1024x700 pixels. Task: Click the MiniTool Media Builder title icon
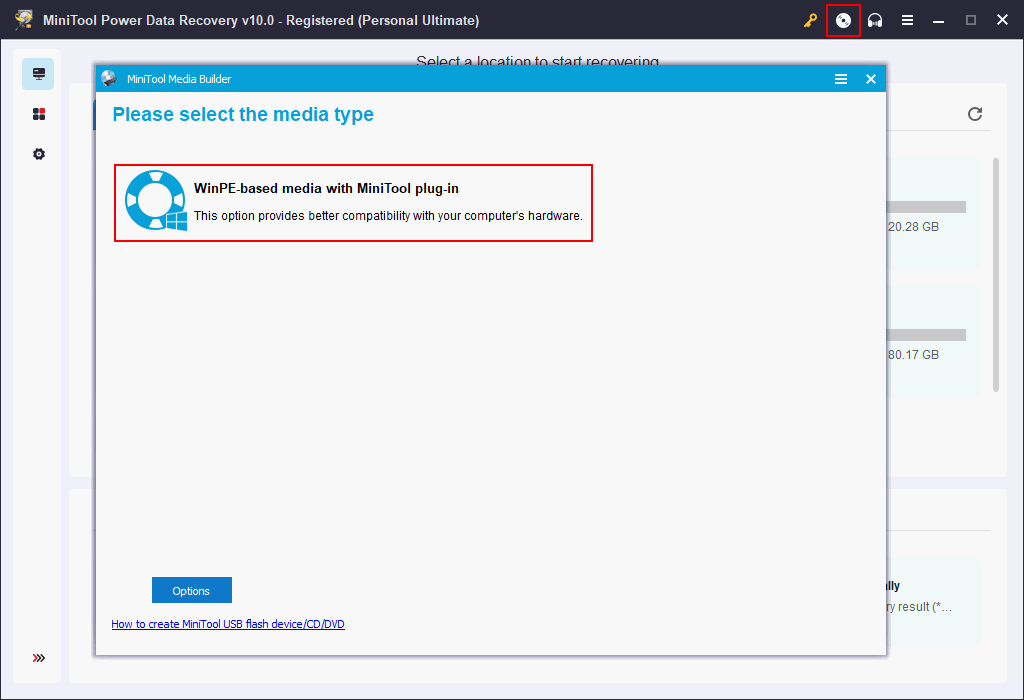point(109,79)
